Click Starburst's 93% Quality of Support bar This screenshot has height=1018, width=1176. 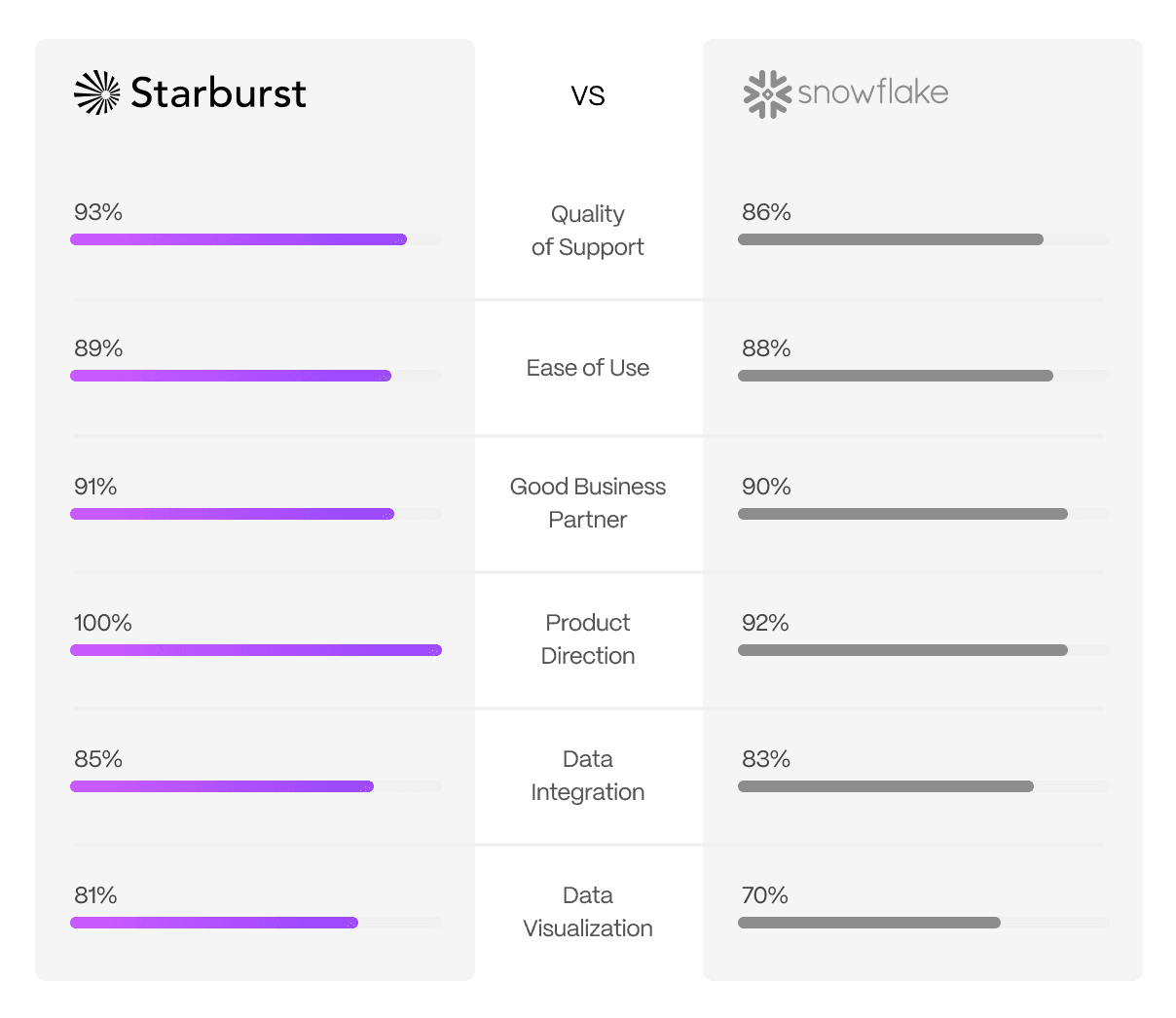click(239, 239)
